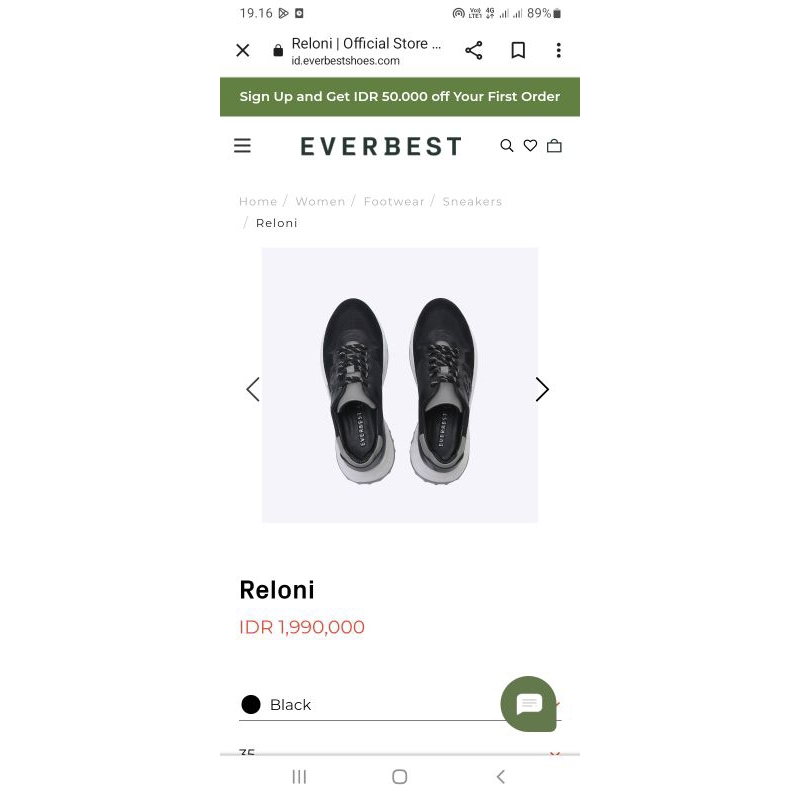Show previous product image with left arrow
This screenshot has height=800, width=800.
click(254, 389)
